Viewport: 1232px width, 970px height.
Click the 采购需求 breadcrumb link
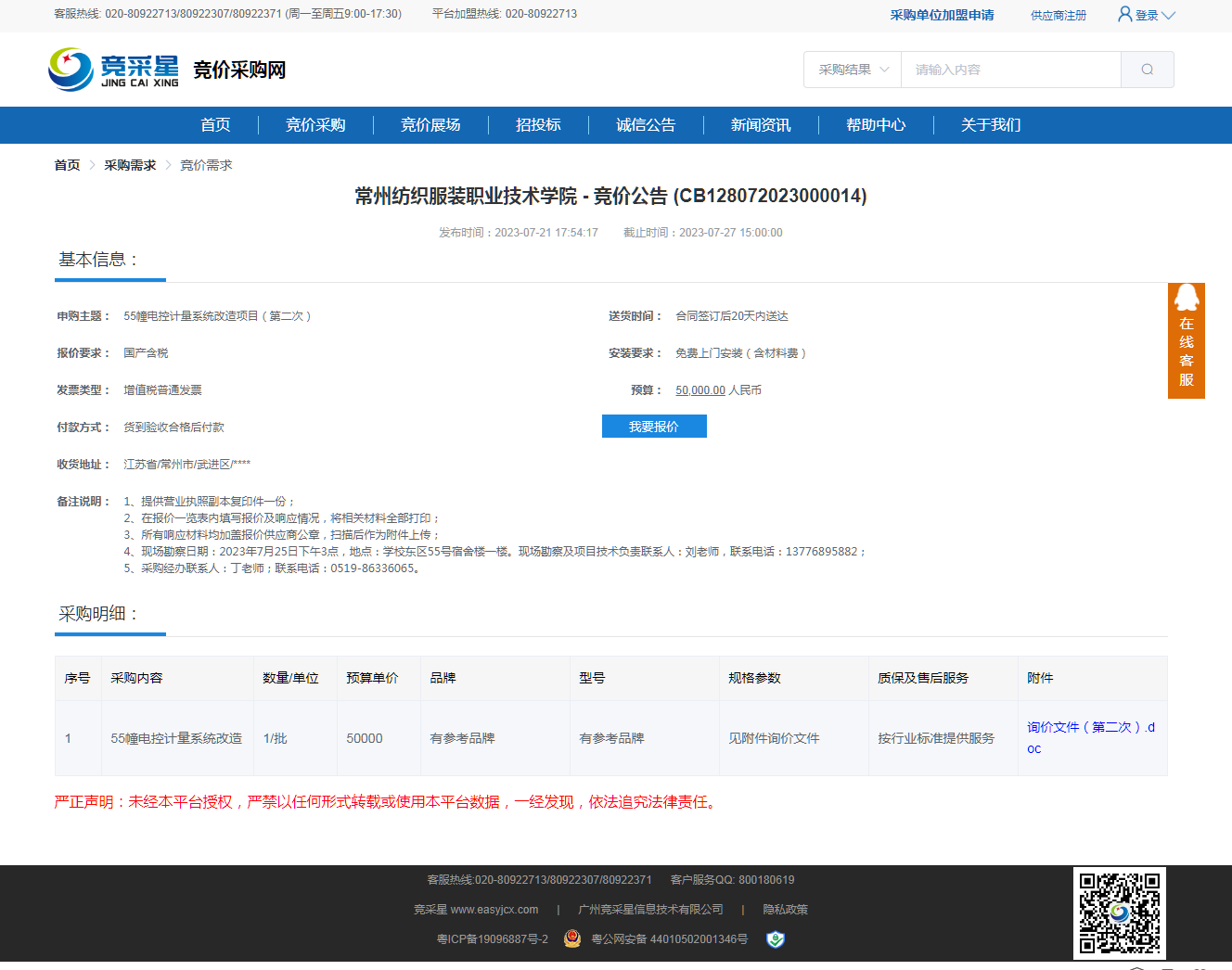point(130,165)
